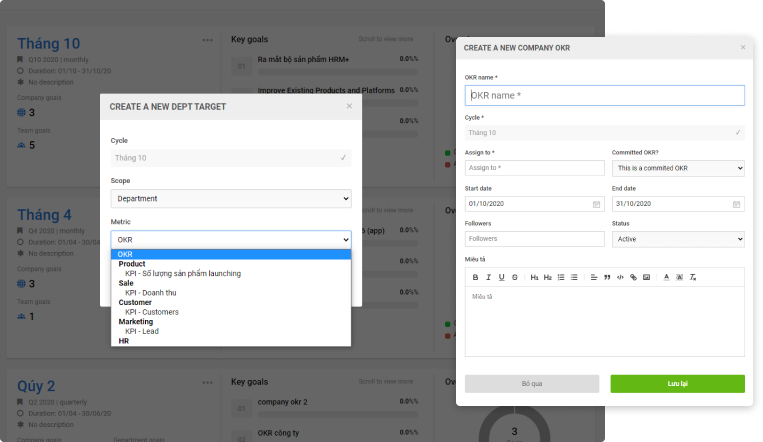Insert a link in description editor

pos(633,276)
